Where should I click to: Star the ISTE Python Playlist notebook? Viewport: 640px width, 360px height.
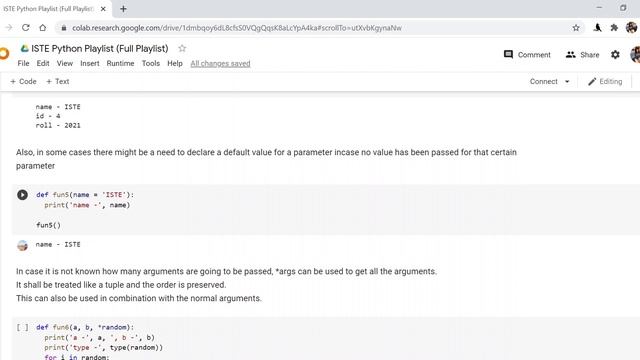(x=182, y=49)
